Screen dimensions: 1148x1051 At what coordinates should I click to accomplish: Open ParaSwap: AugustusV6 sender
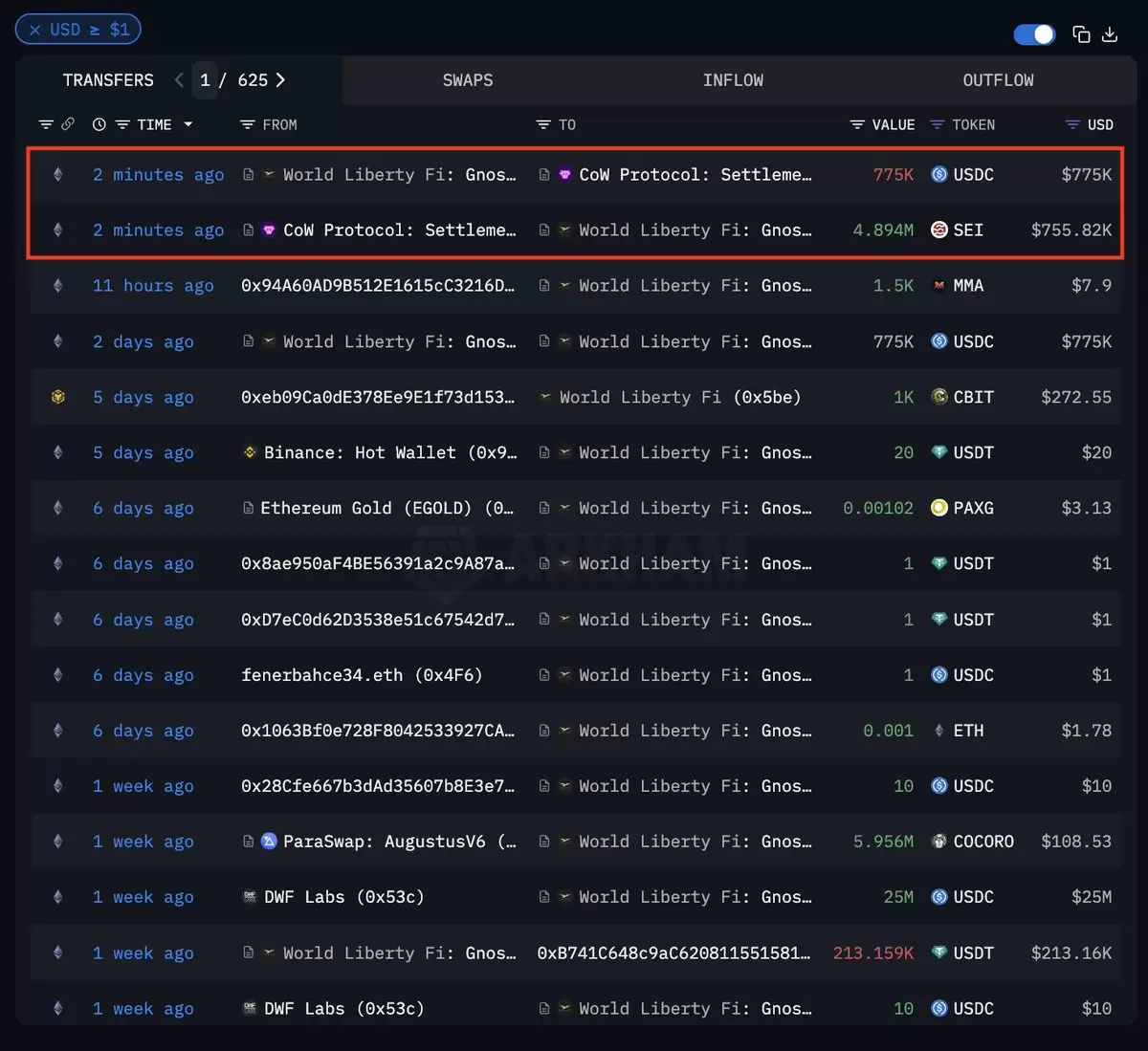click(400, 842)
